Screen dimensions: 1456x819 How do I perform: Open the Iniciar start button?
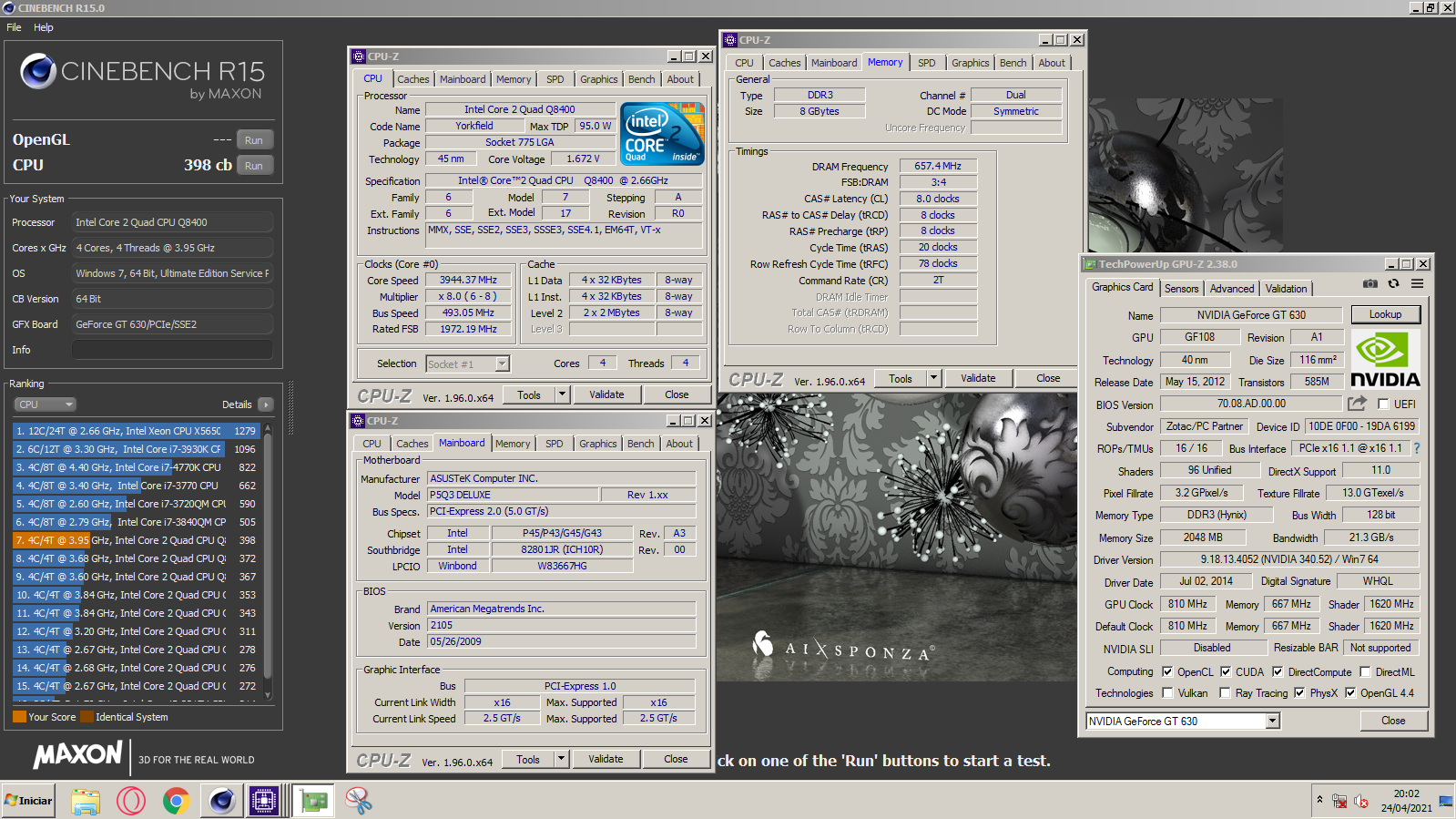29,801
